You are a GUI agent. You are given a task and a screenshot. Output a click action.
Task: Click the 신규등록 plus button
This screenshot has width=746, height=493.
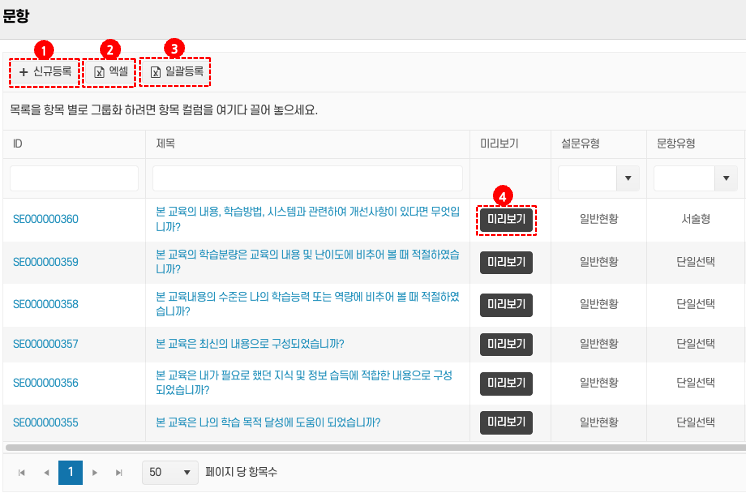pyautogui.click(x=45, y=72)
